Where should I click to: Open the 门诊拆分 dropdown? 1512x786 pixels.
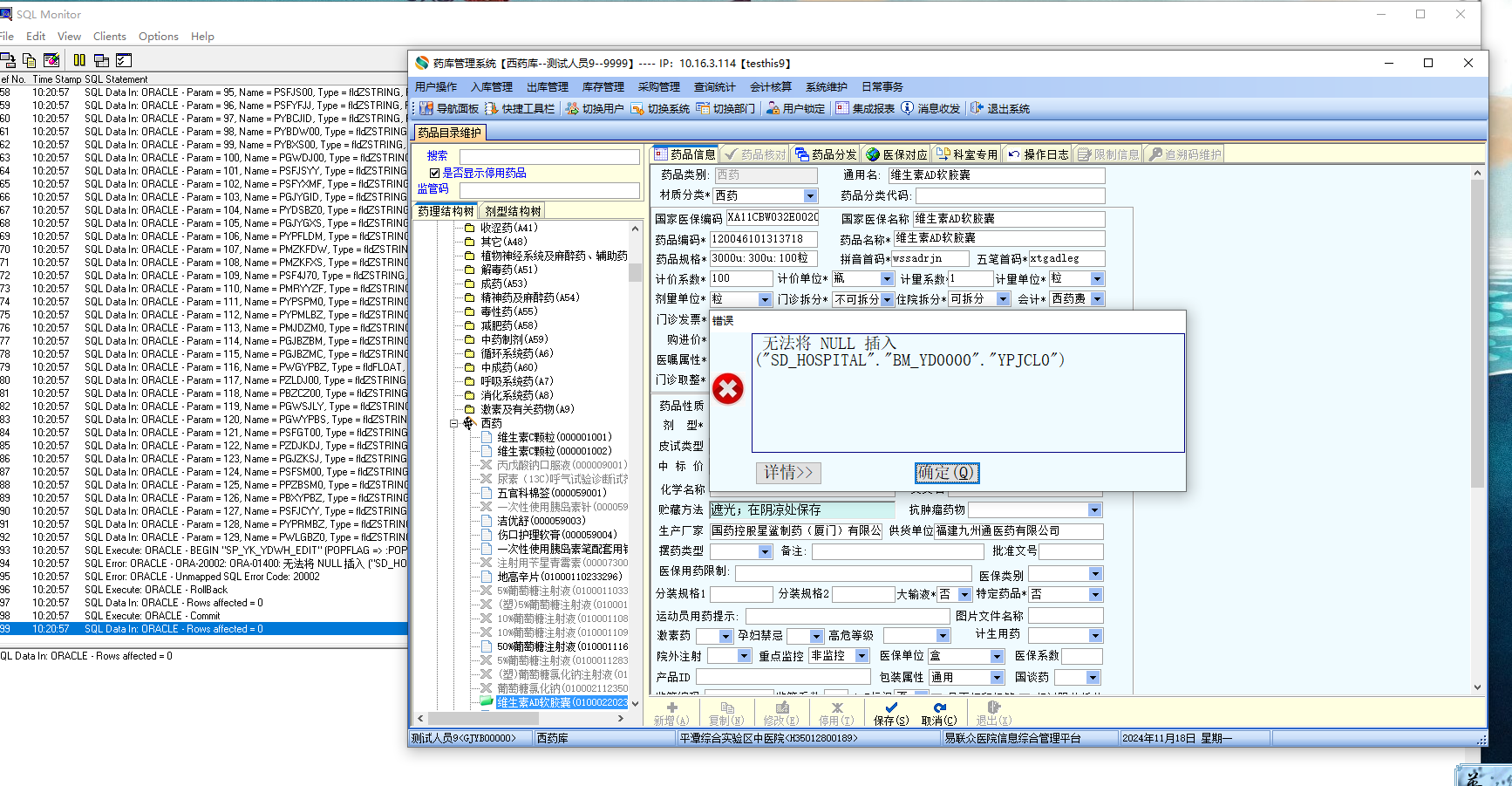click(x=887, y=299)
